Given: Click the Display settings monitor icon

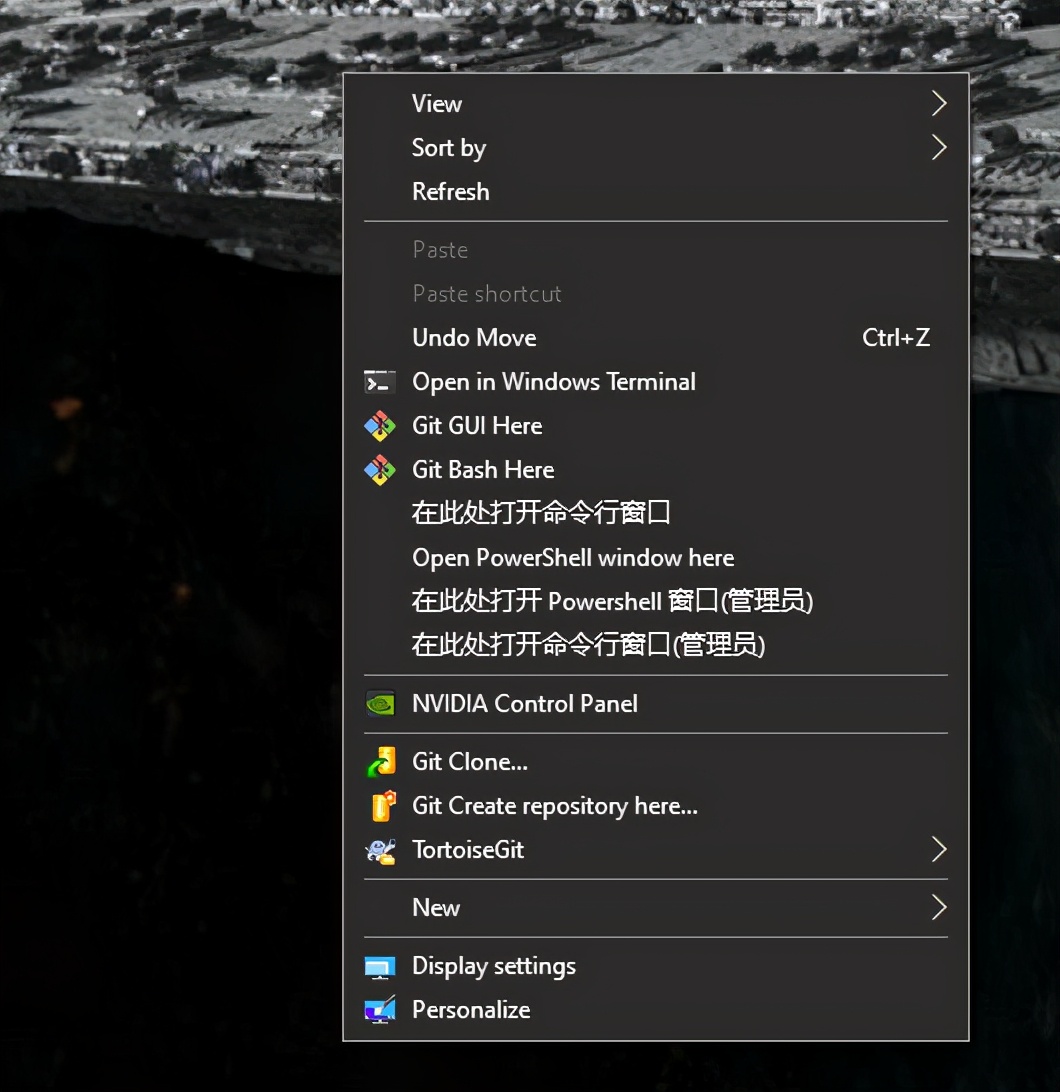Looking at the screenshot, I should pyautogui.click(x=381, y=965).
